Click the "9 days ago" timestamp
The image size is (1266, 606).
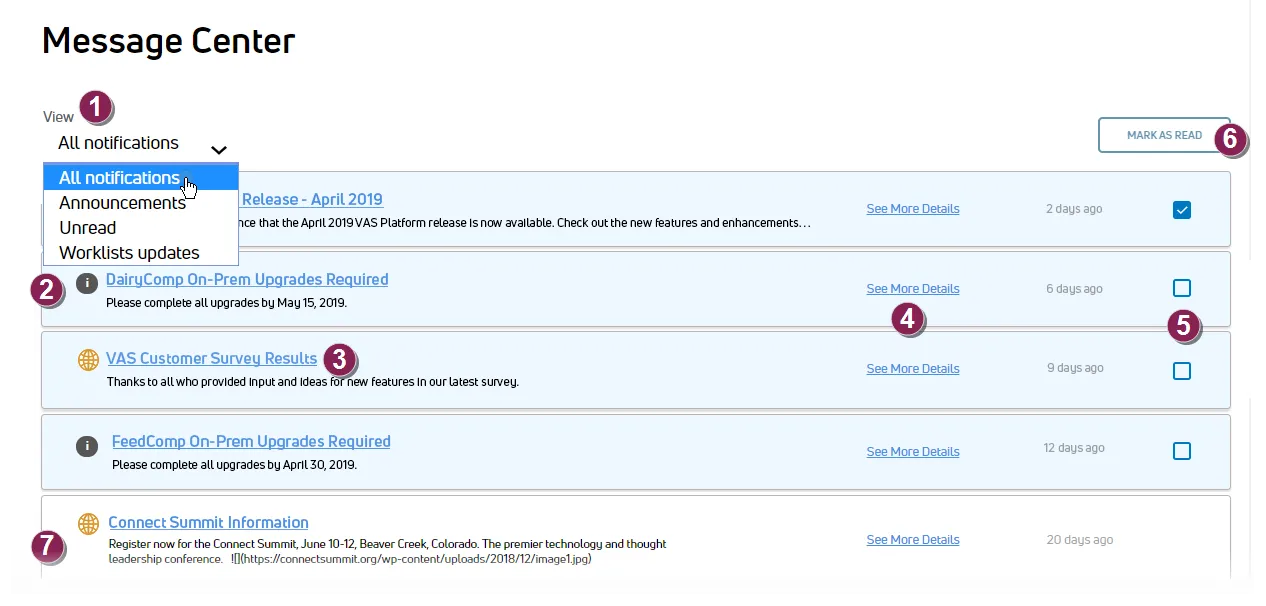(x=1075, y=368)
